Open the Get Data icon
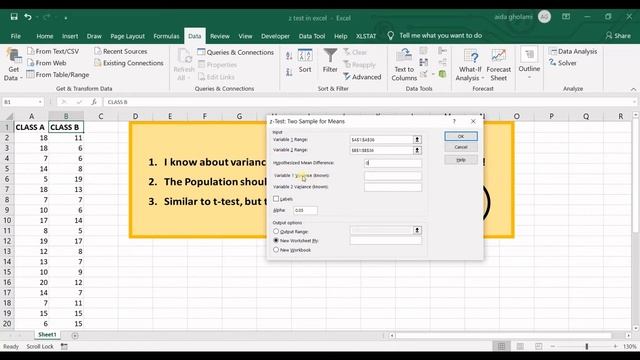The width and height of the screenshot is (640, 360). click(13, 56)
